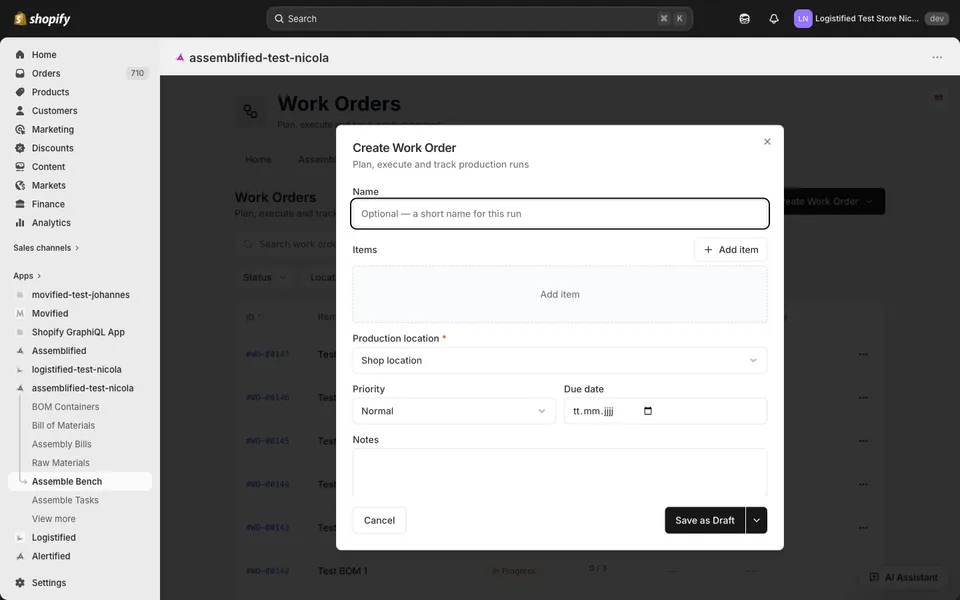Open the app header three-dots menu
960x600 pixels.
(x=937, y=58)
